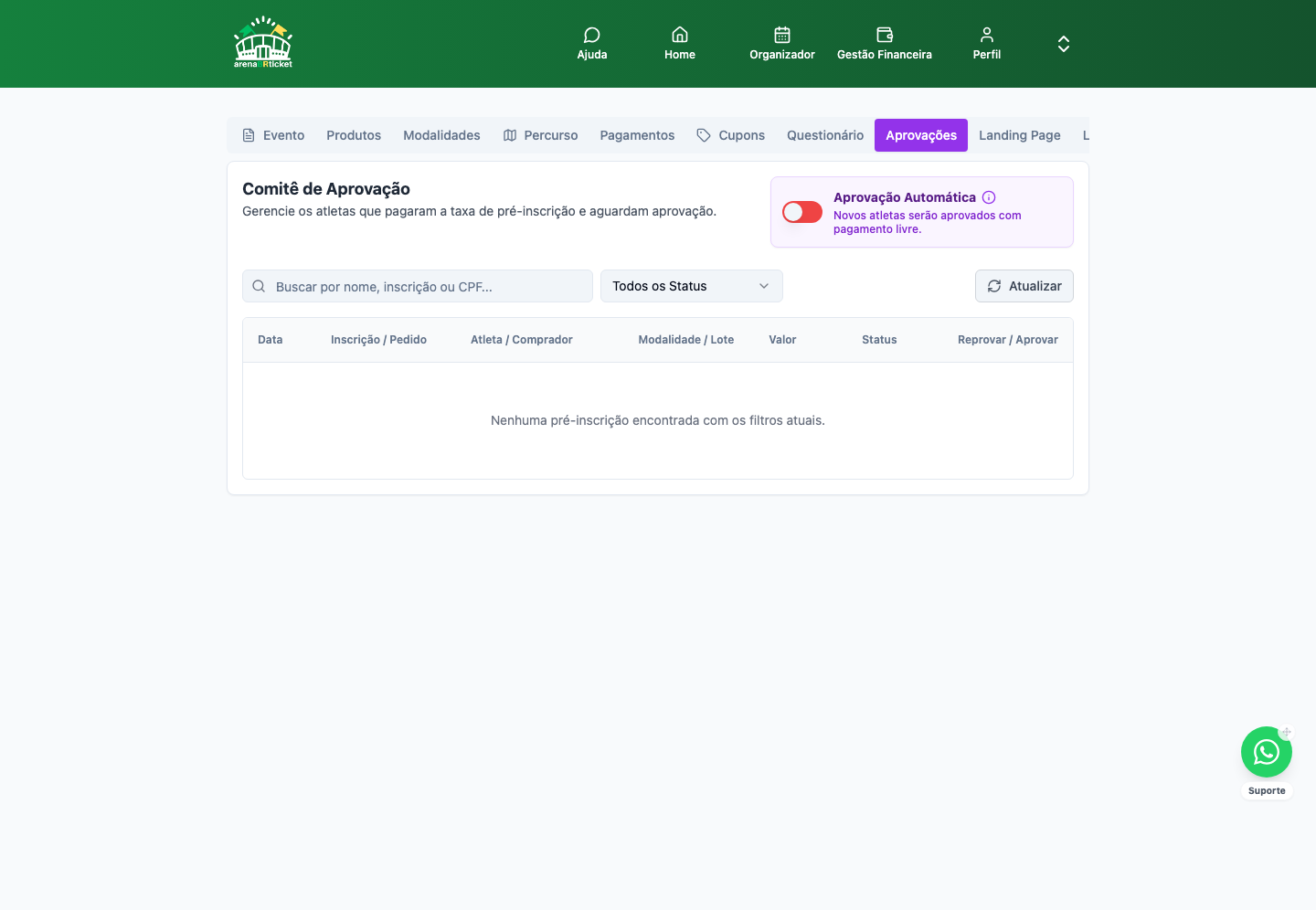The width and height of the screenshot is (1316, 910).
Task: Switch to the Percurso tab
Action: coord(540,135)
